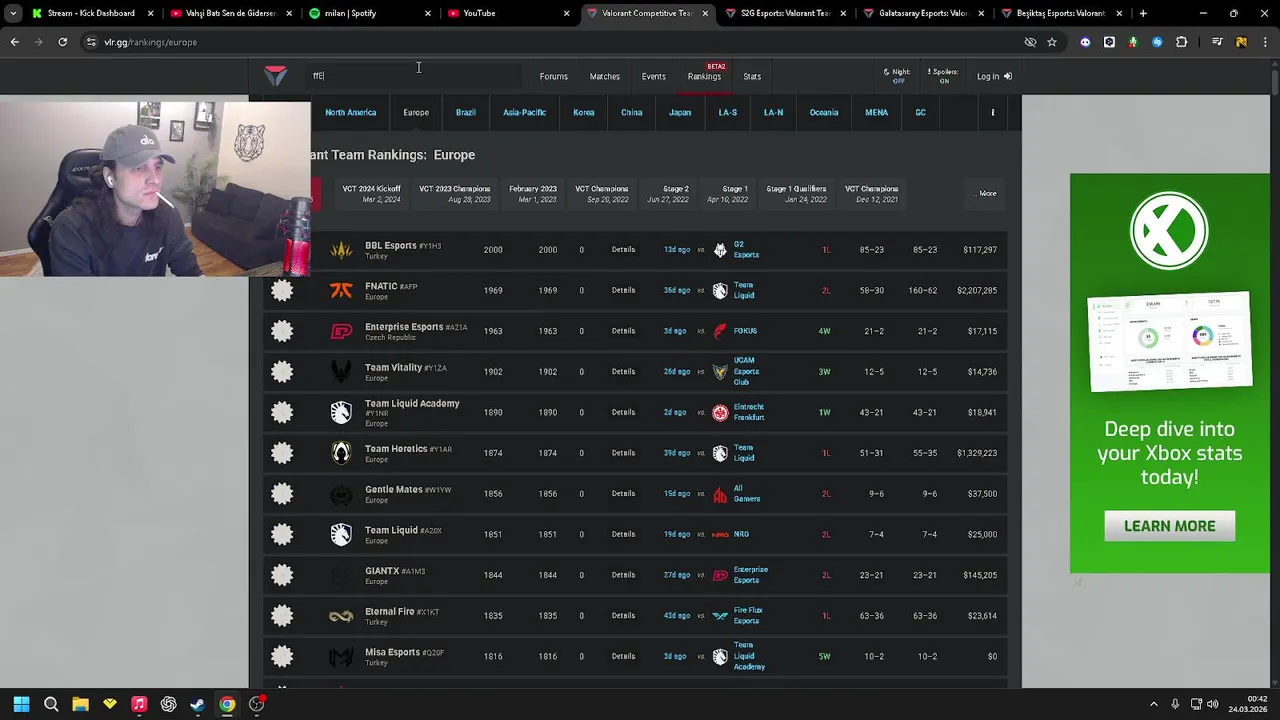Click the FOKUS opponent logo
This screenshot has height=720, width=1280.
coord(720,331)
